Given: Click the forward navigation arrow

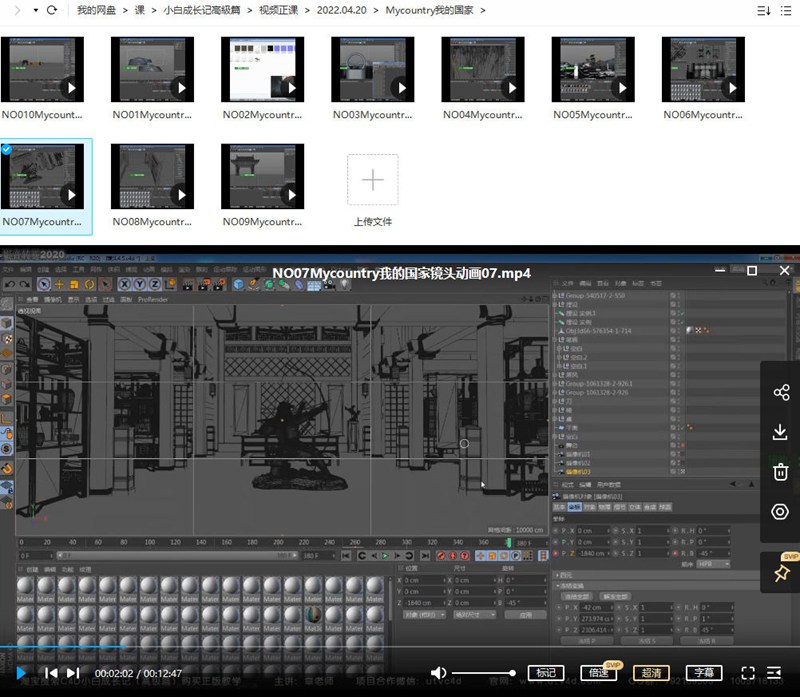Looking at the screenshot, I should click(x=17, y=10).
